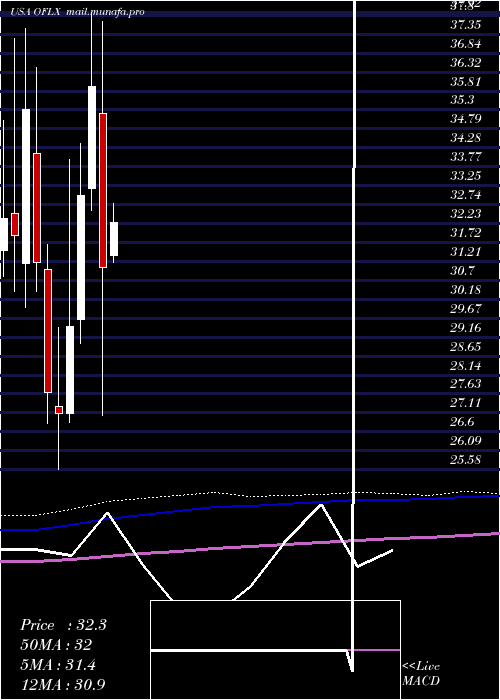Click the 36.84 price axis label
Screen dimensions: 500x700
(465, 44)
